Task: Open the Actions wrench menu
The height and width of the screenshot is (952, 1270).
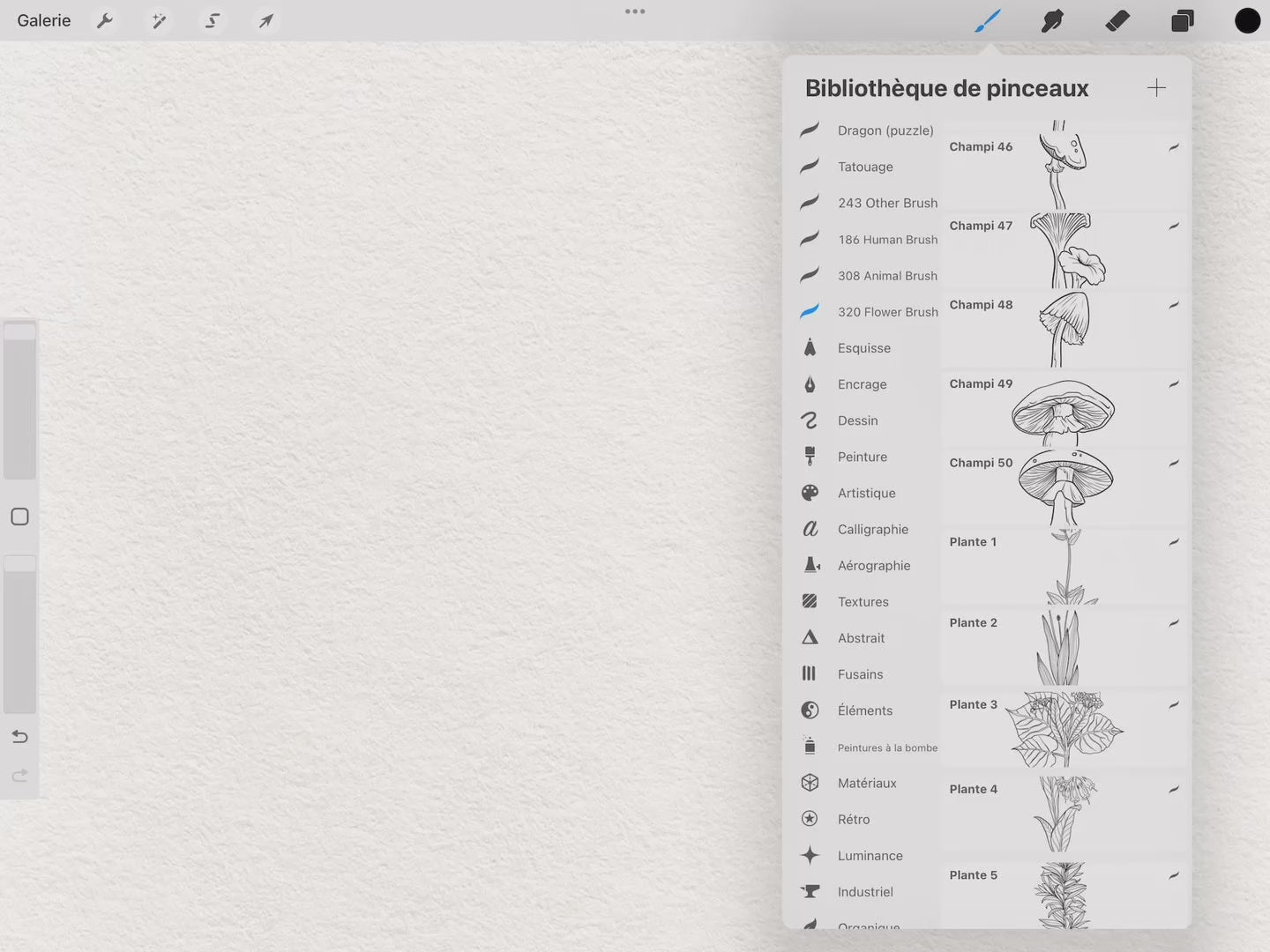Action: [x=105, y=20]
